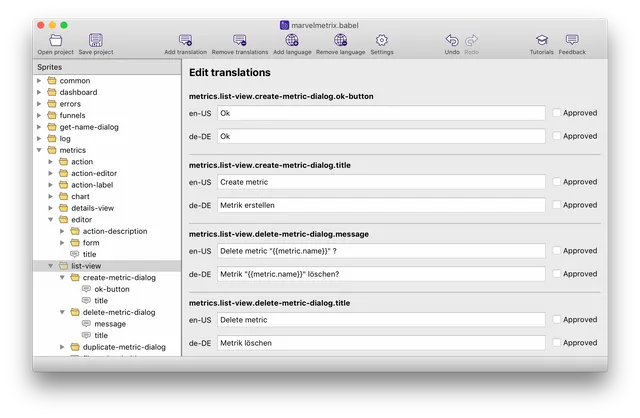Click the ok-button translation key icon
Image resolution: width=640 pixels, height=418 pixels.
tap(86, 289)
